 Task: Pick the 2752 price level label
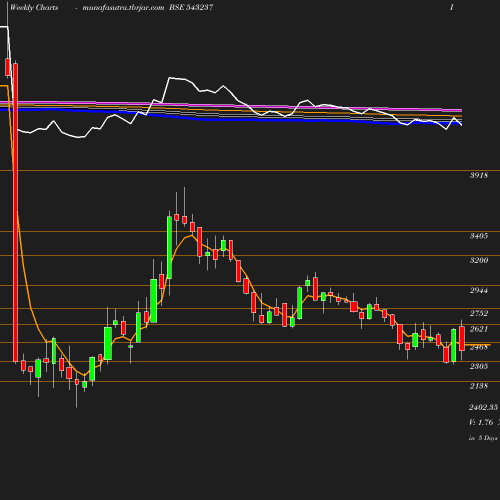pos(479,313)
